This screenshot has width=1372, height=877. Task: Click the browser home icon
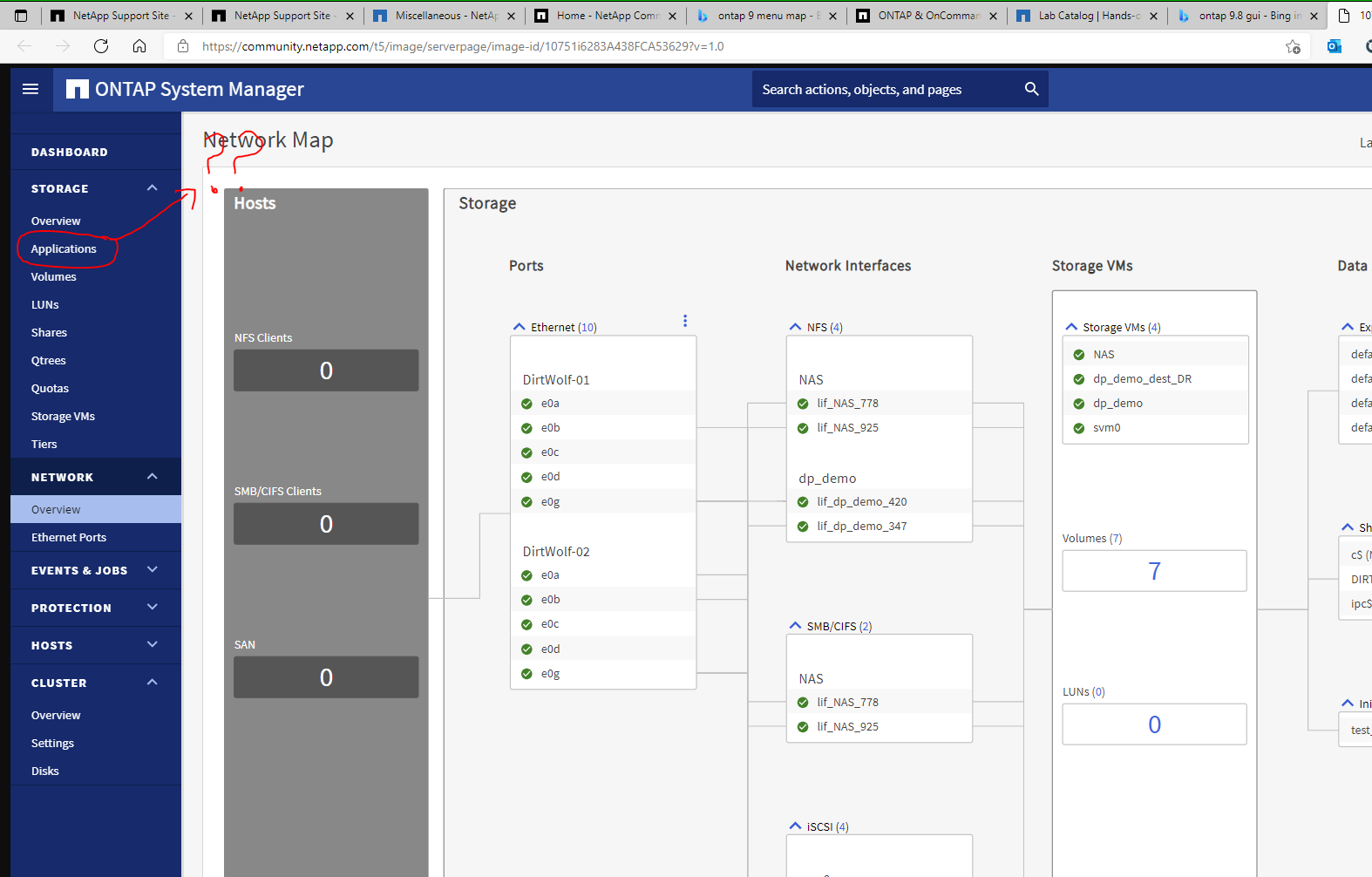pos(139,46)
